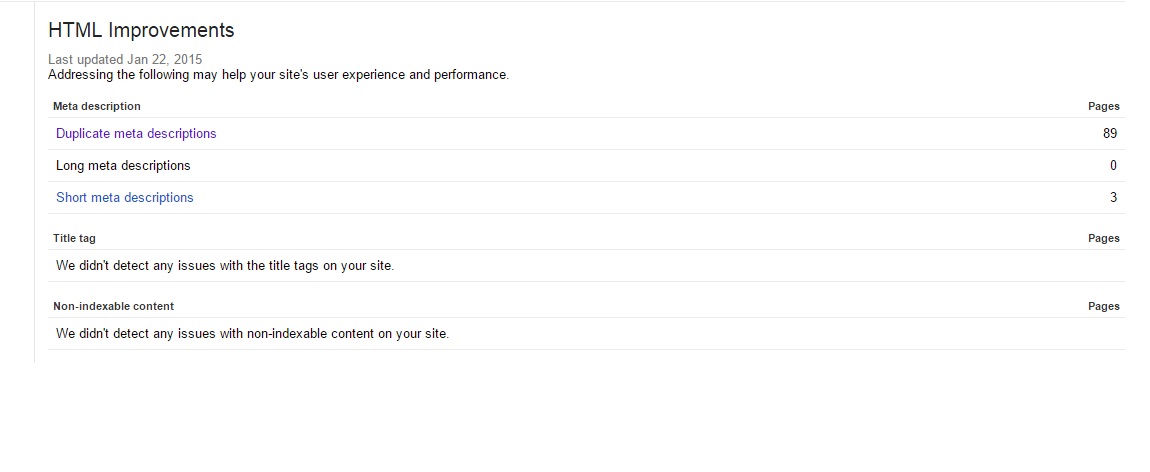
Task: Click the Meta description section header
Action: click(x=97, y=106)
